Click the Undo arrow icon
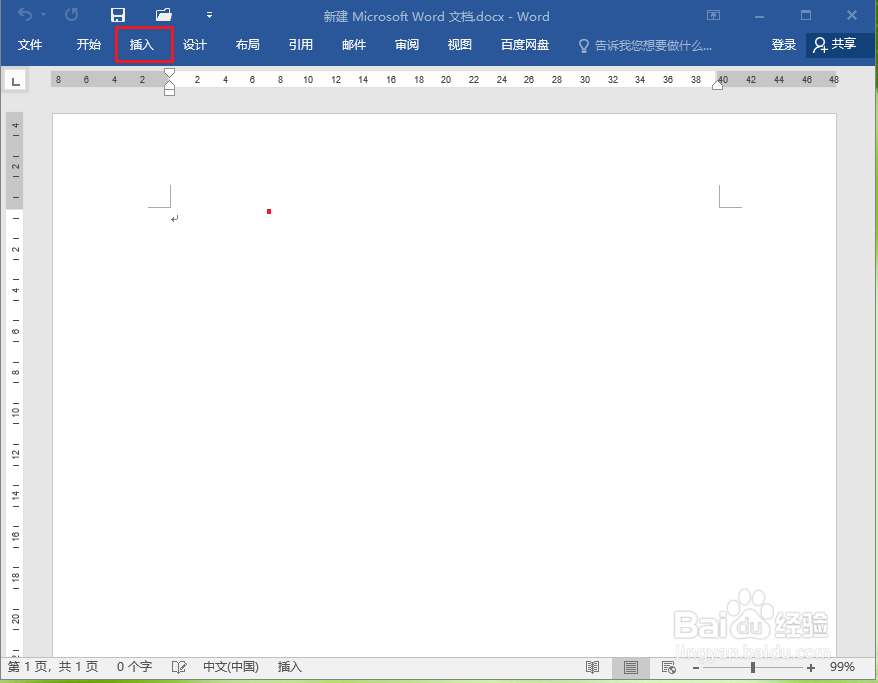 click(27, 15)
